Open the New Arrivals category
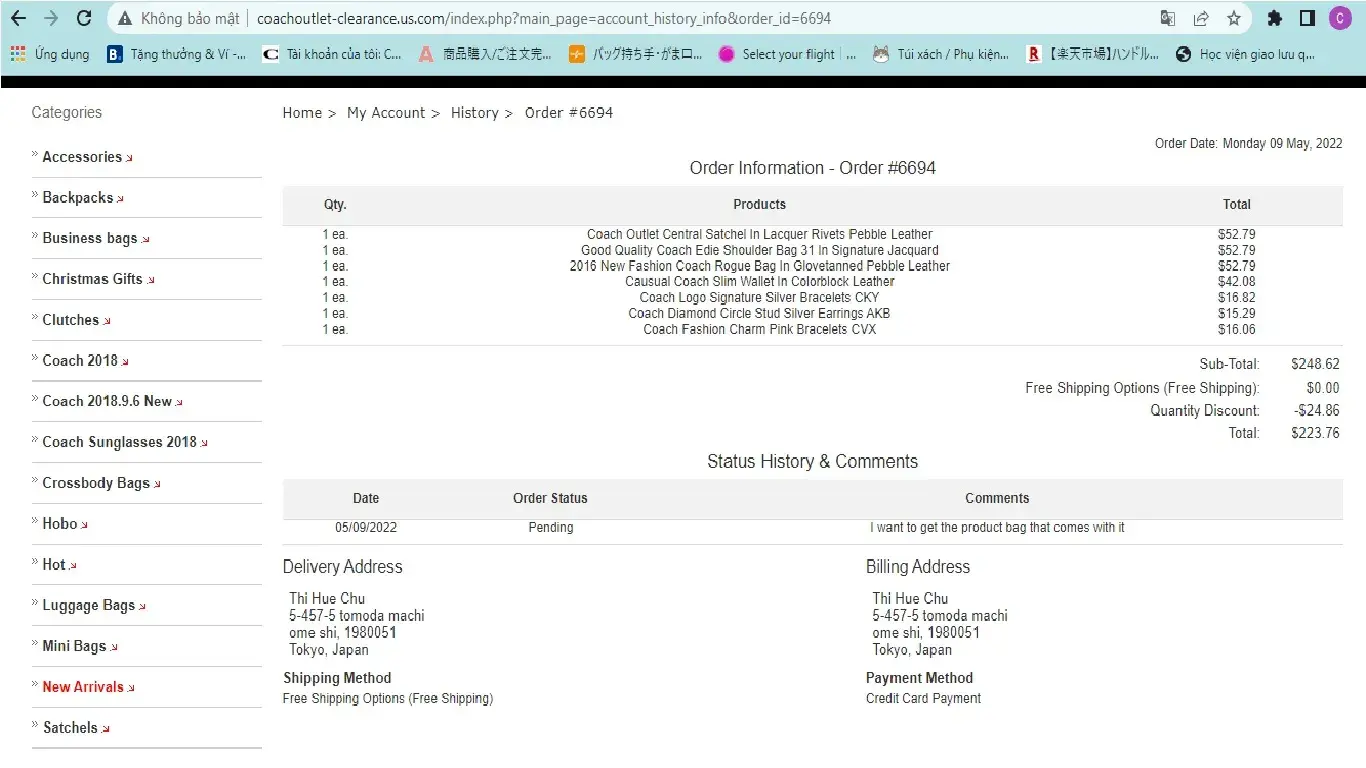 (x=83, y=687)
